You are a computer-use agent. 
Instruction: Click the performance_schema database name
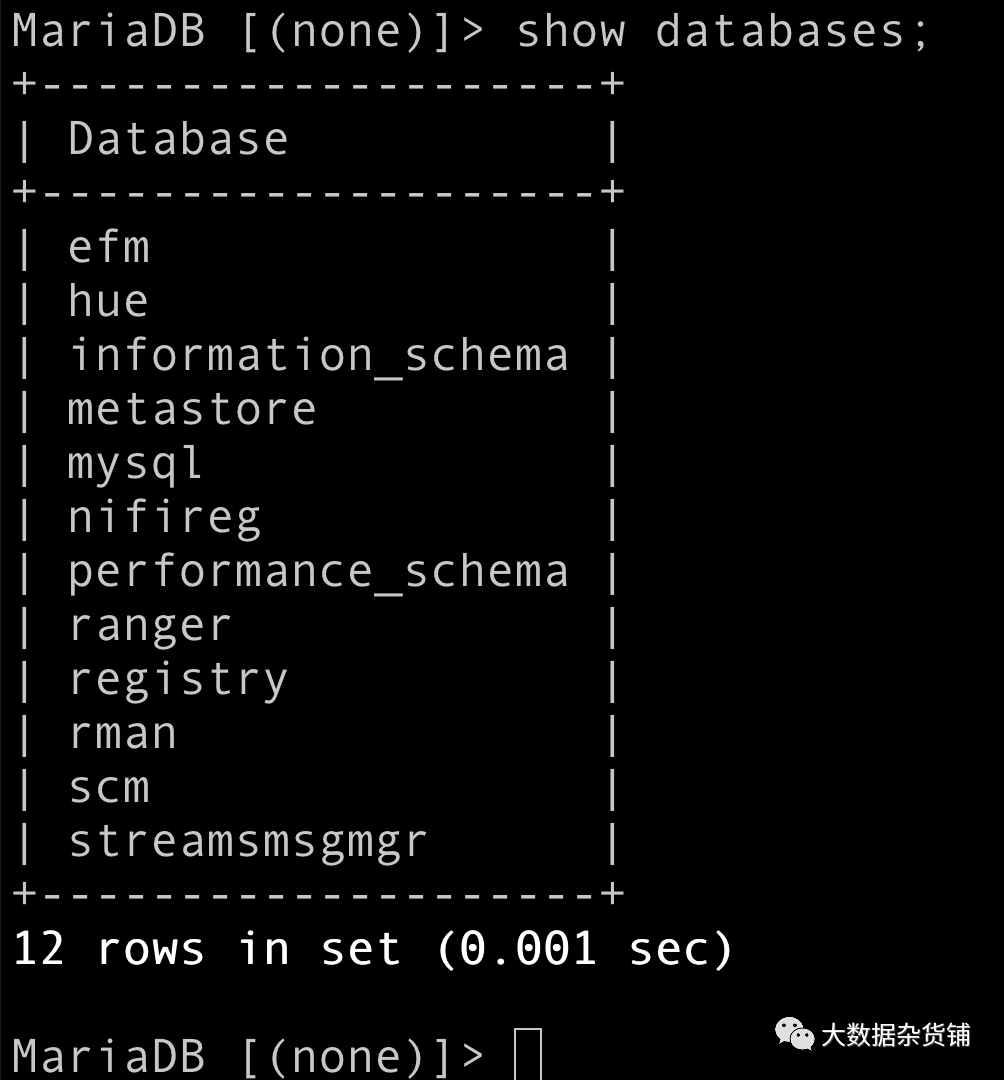(x=318, y=571)
